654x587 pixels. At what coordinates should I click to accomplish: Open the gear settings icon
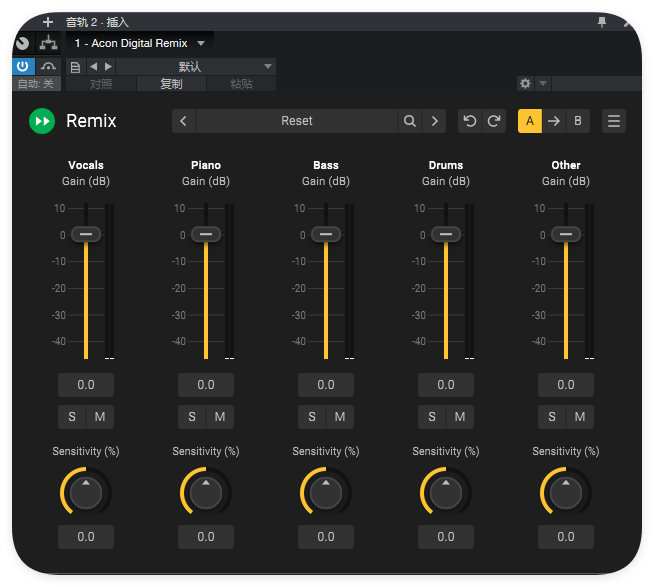click(x=525, y=83)
